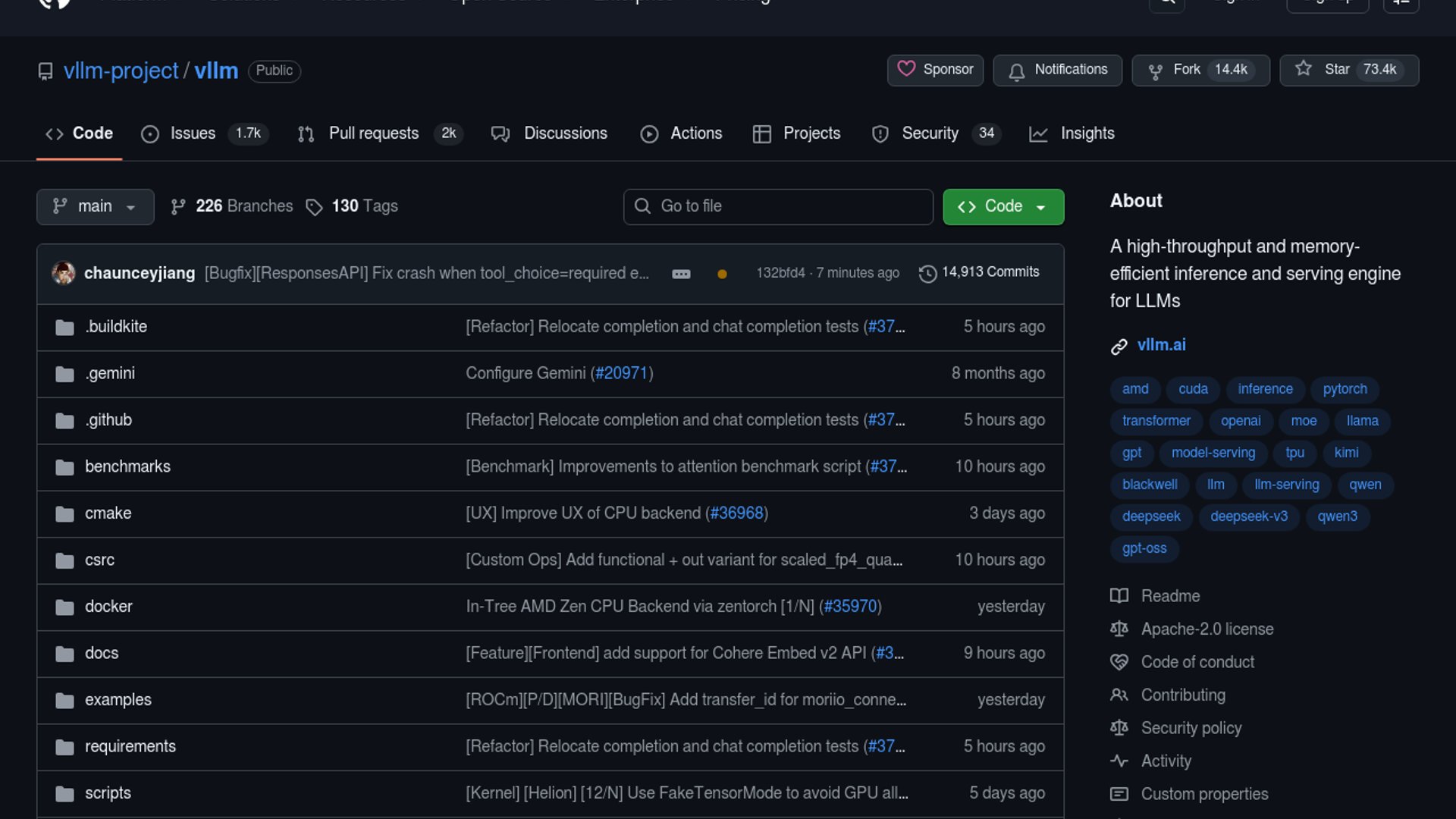Open the Pull requests tab
This screenshot has width=1456, height=819.
click(373, 133)
